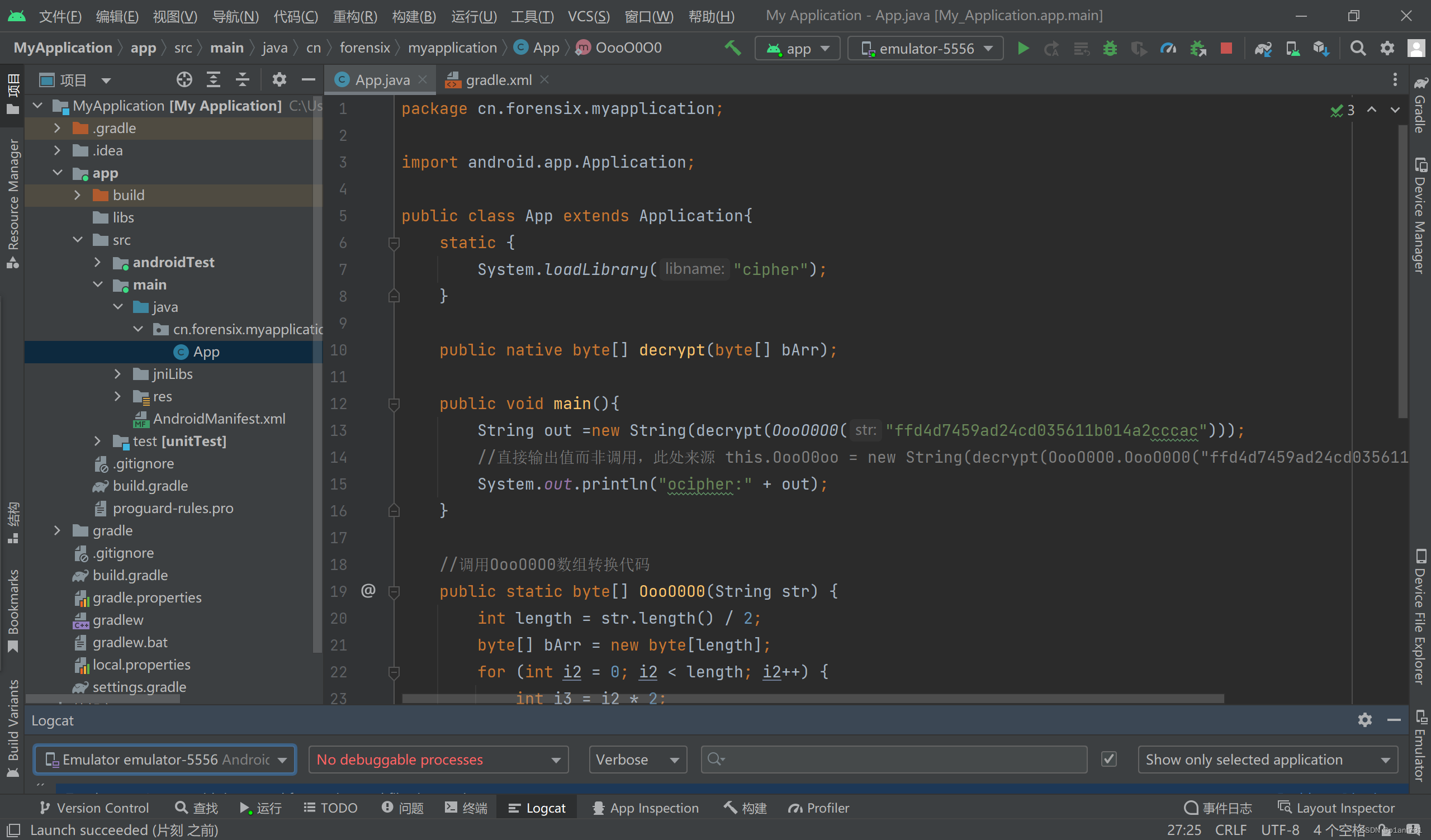Click Select Opened File target icon
1431x840 pixels.
[184, 79]
